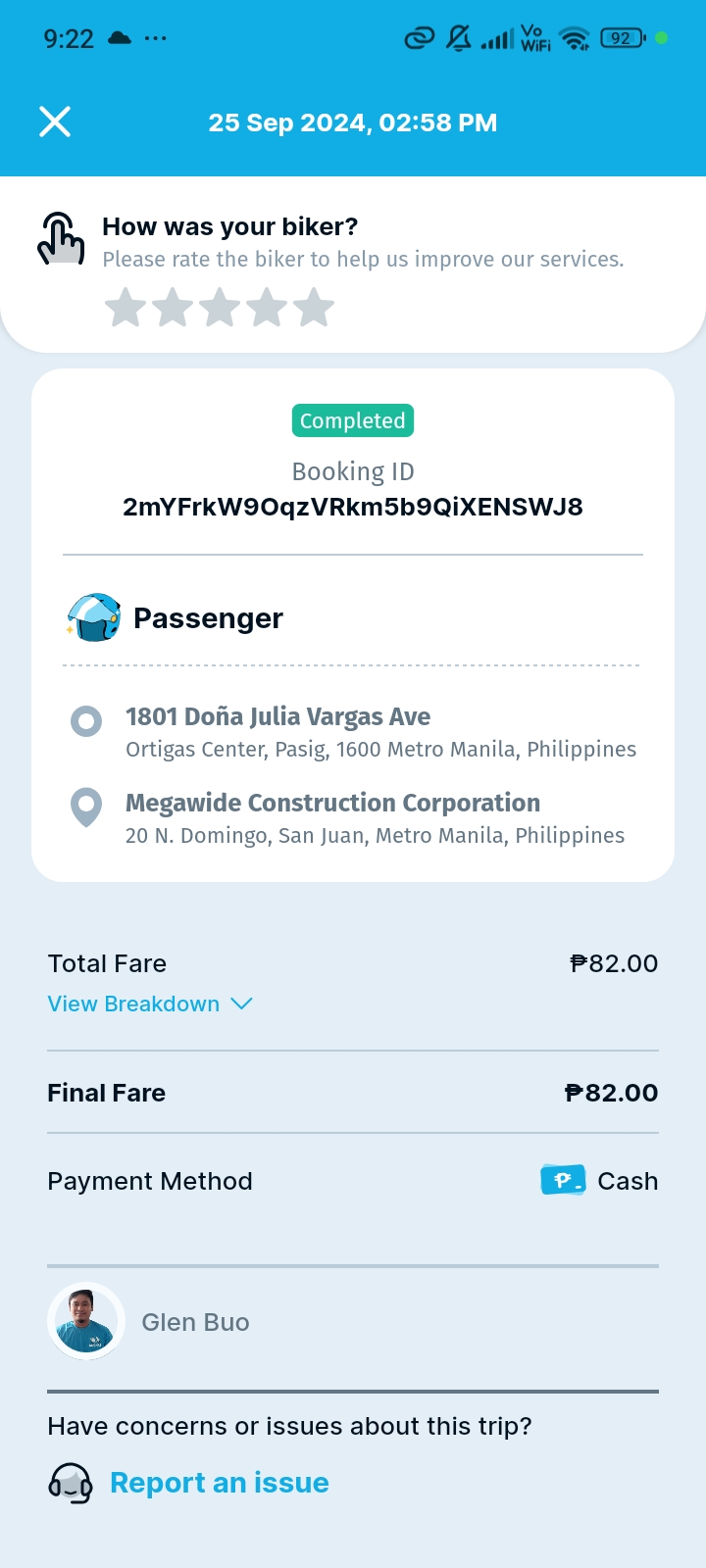706x1568 pixels.
Task: Select the Megawide Construction Corporation destination
Action: pyautogui.click(x=332, y=804)
